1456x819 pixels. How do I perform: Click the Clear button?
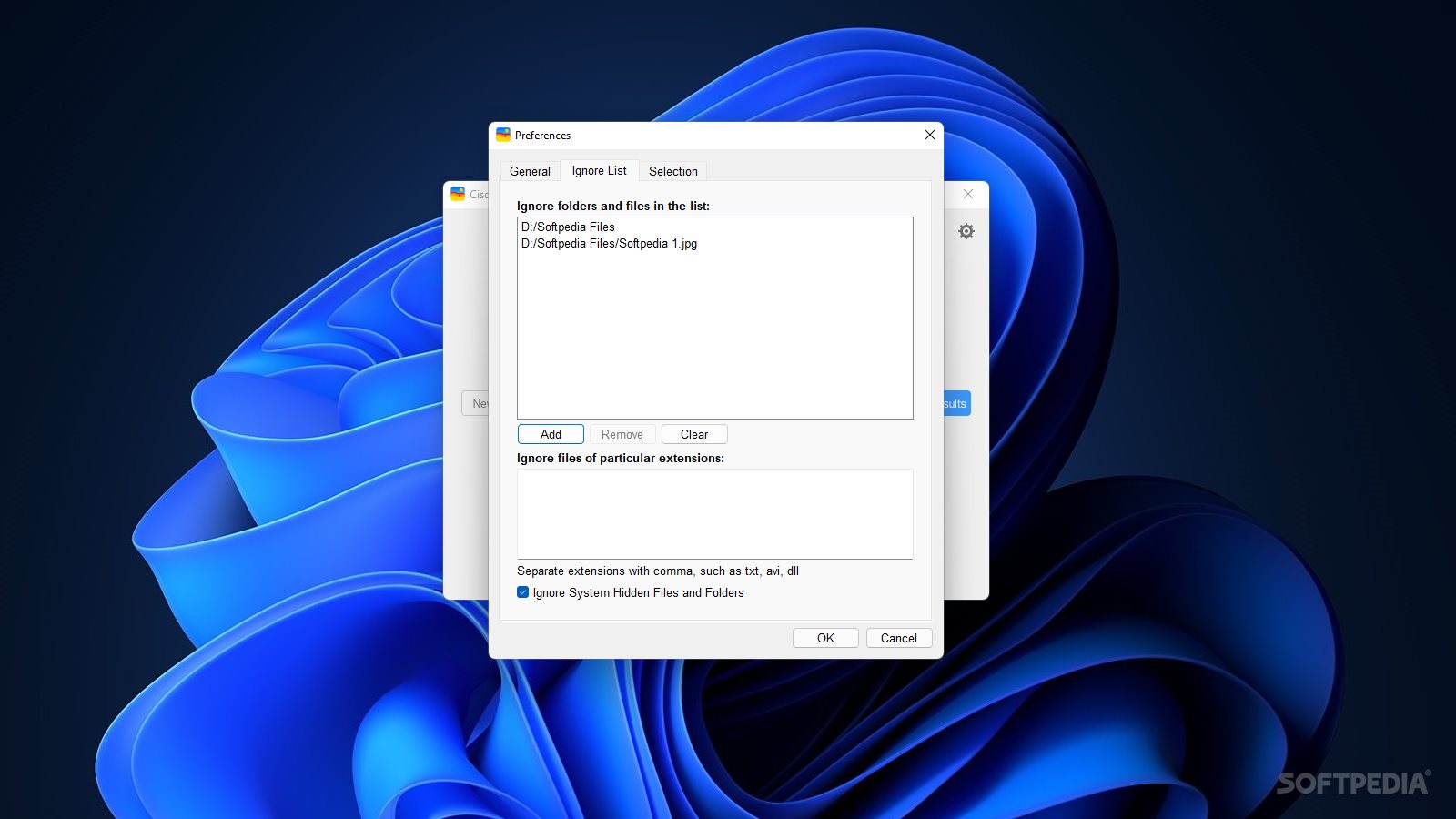pyautogui.click(x=694, y=434)
